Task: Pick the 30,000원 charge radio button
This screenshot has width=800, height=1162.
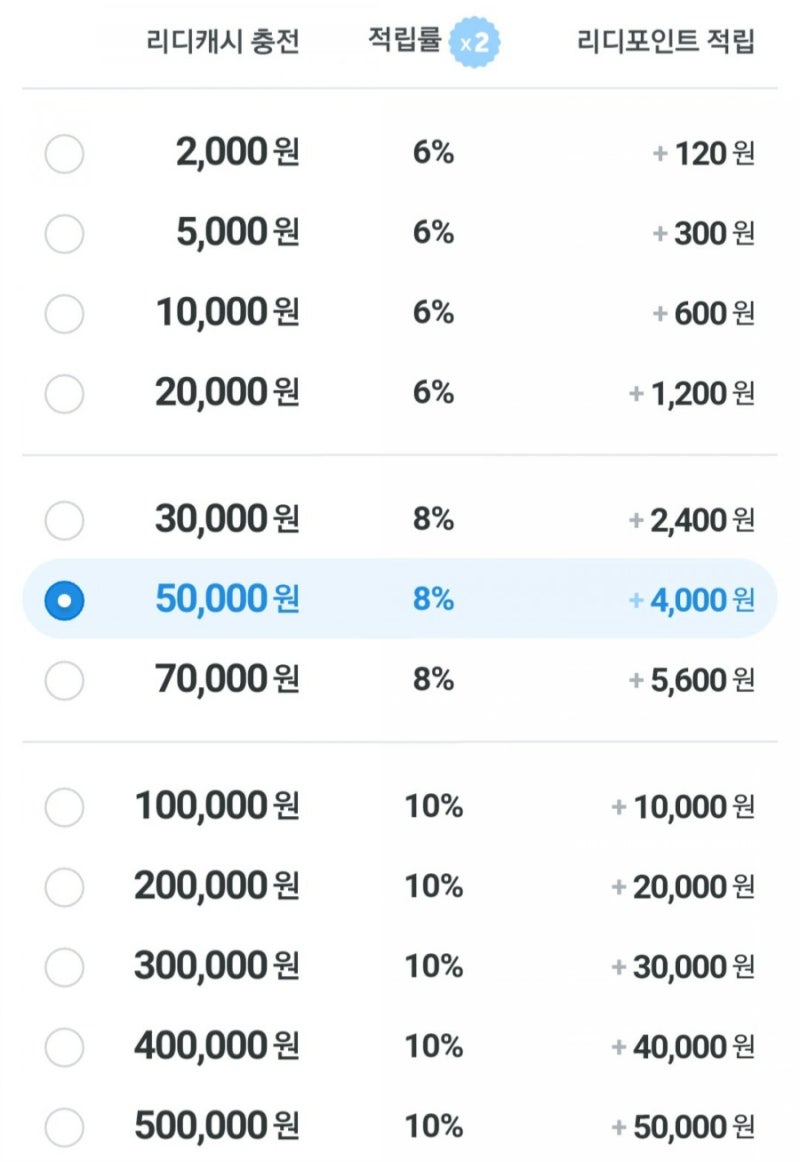Action: point(65,520)
